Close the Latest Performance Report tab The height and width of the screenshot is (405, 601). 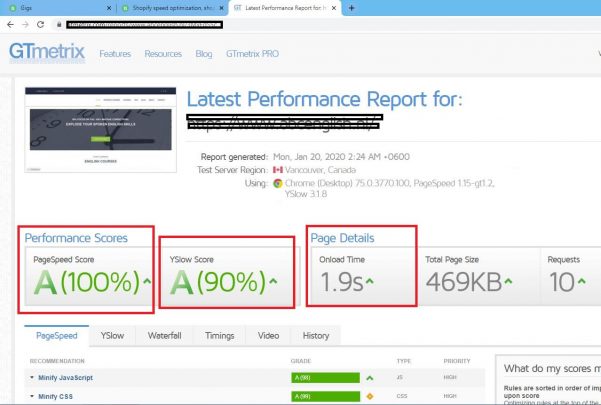tap(334, 8)
